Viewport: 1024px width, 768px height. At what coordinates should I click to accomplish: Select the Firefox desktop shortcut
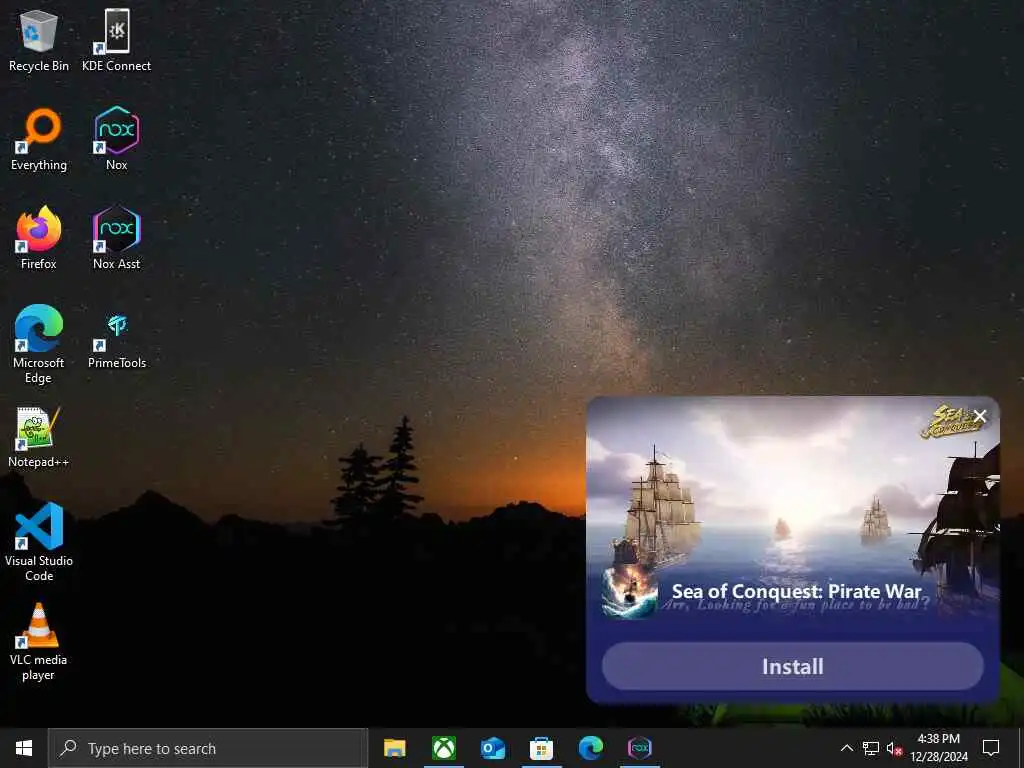pyautogui.click(x=39, y=238)
